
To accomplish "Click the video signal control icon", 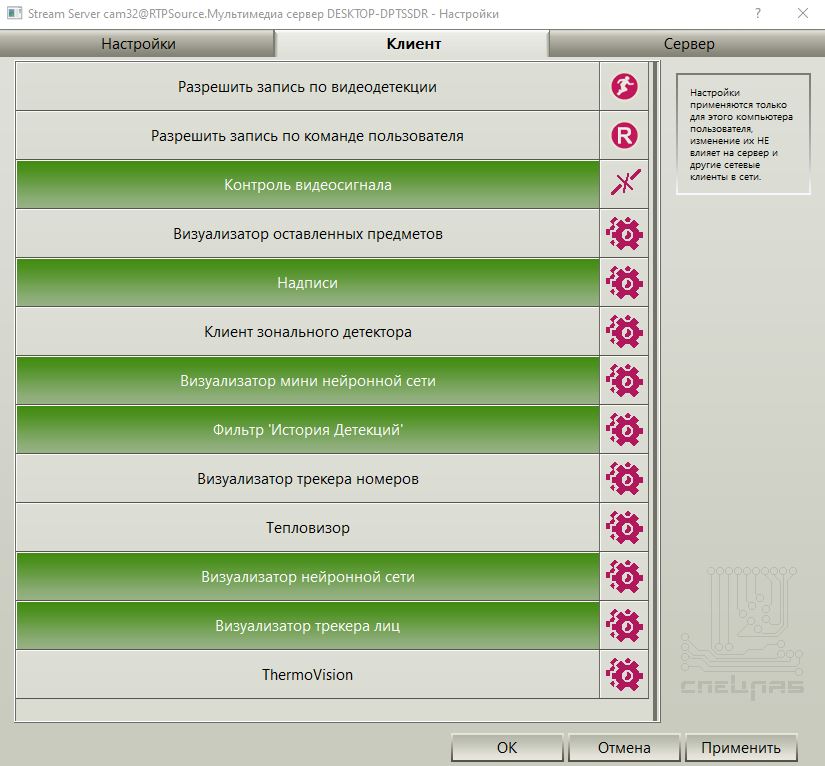I will [x=625, y=183].
